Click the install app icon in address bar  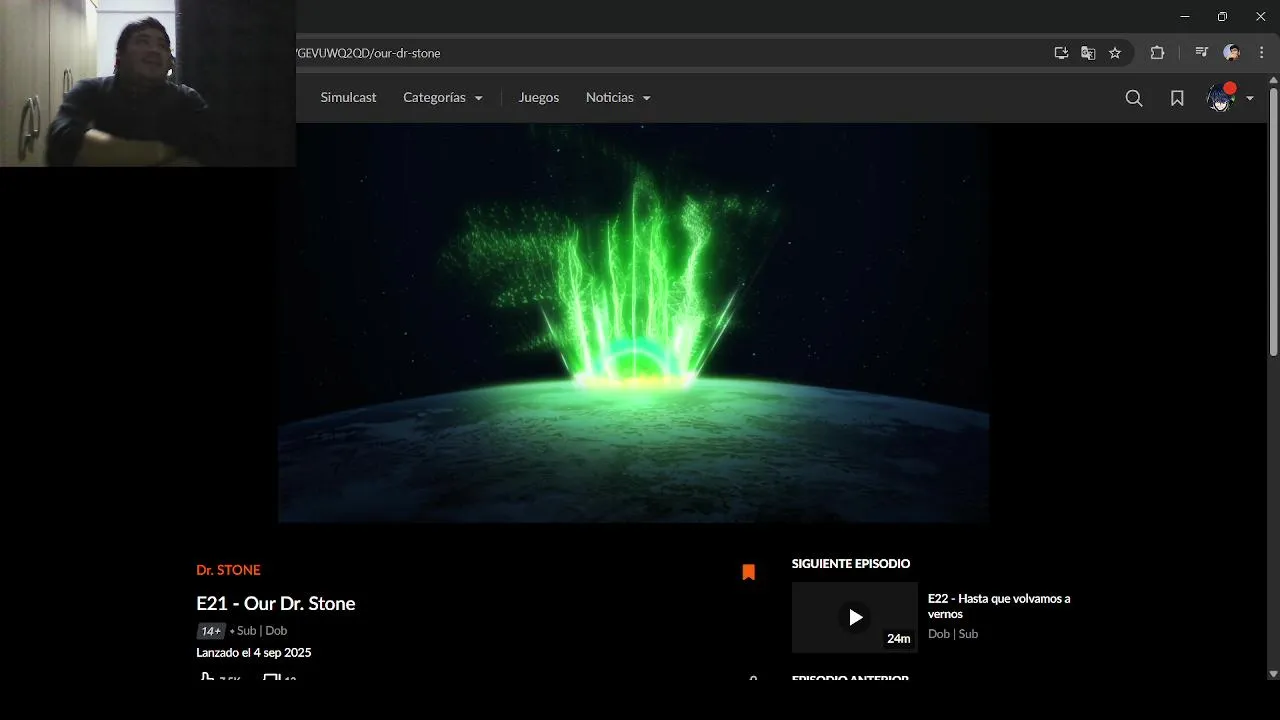1061,53
